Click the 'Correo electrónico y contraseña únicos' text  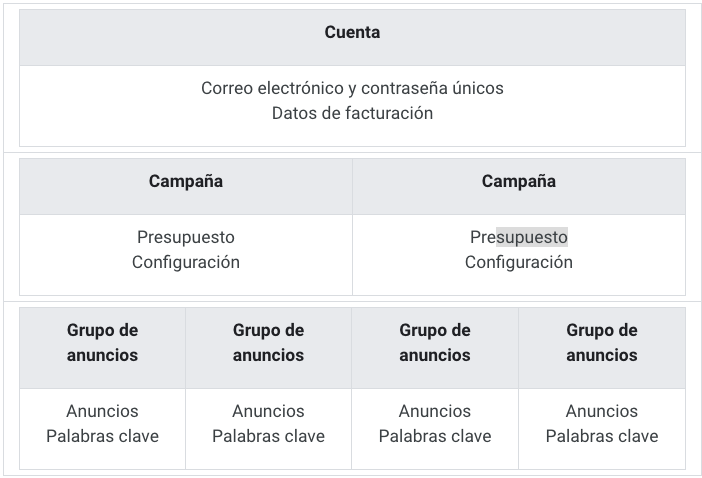tap(352, 88)
